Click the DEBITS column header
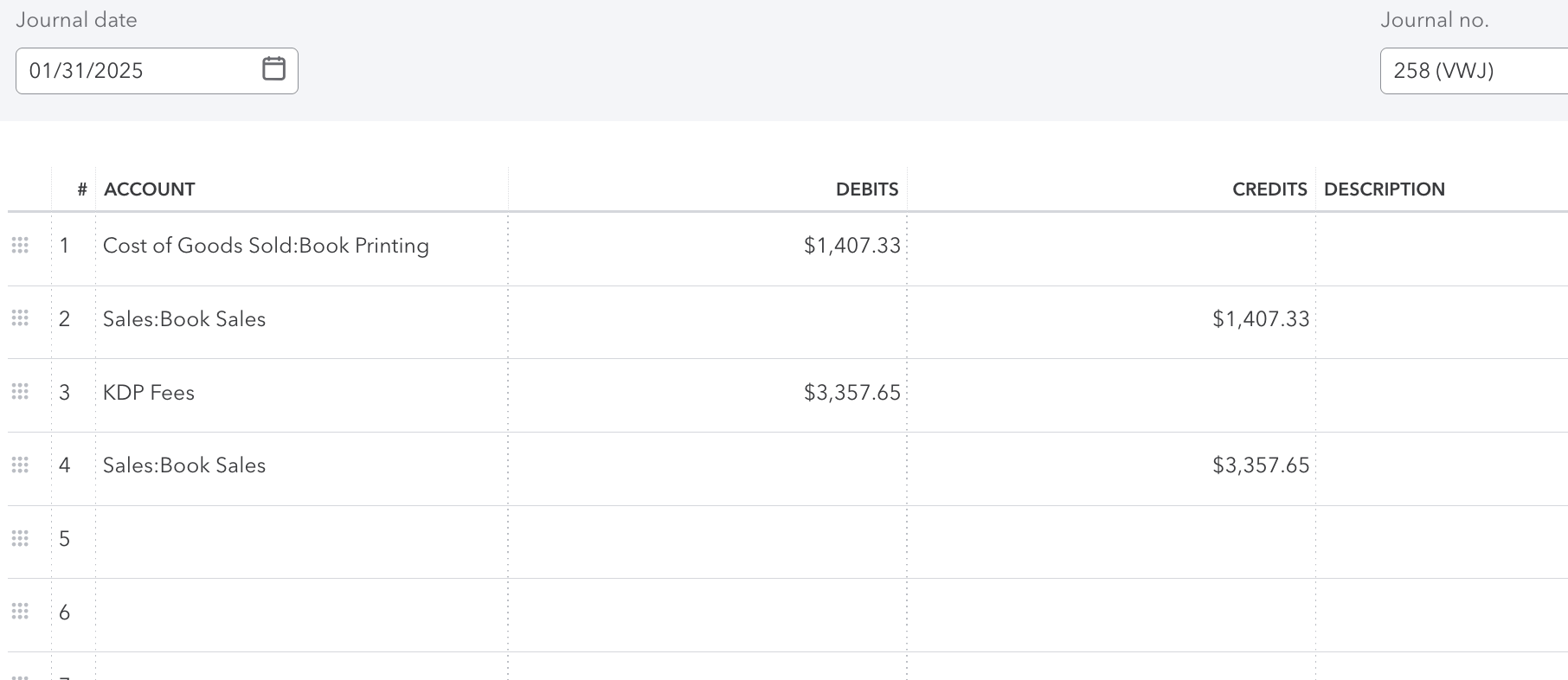 [x=866, y=189]
